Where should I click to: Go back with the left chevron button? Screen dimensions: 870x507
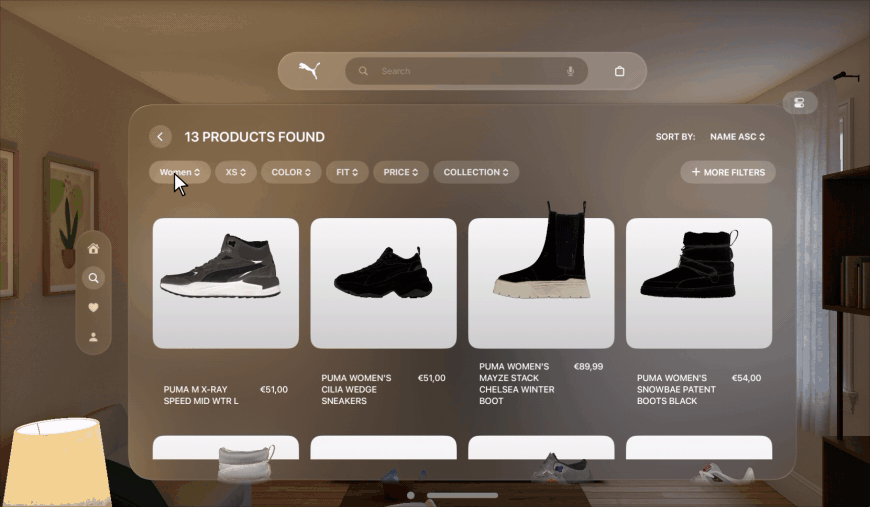tap(160, 136)
